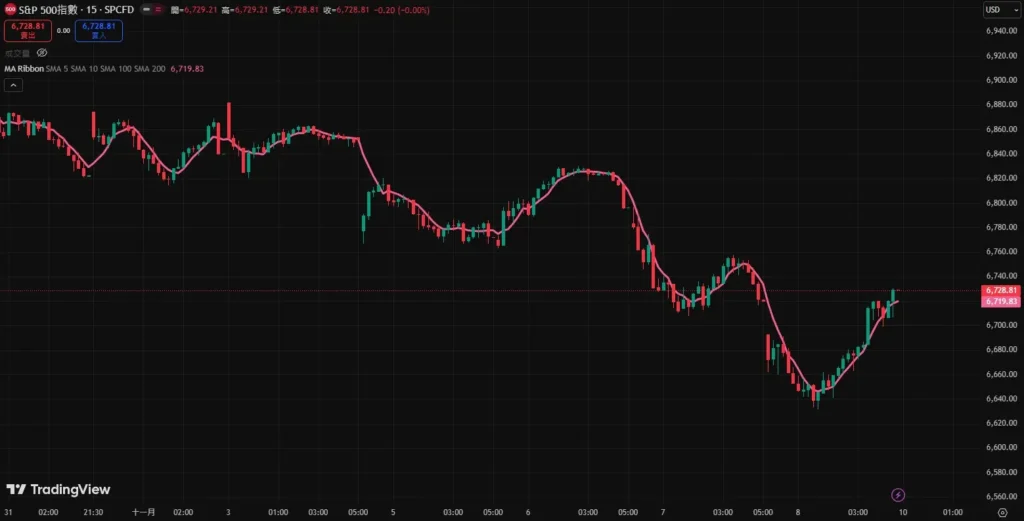Open the USD currency dropdown
Image resolution: width=1024 pixels, height=521 pixels.
point(996,9)
